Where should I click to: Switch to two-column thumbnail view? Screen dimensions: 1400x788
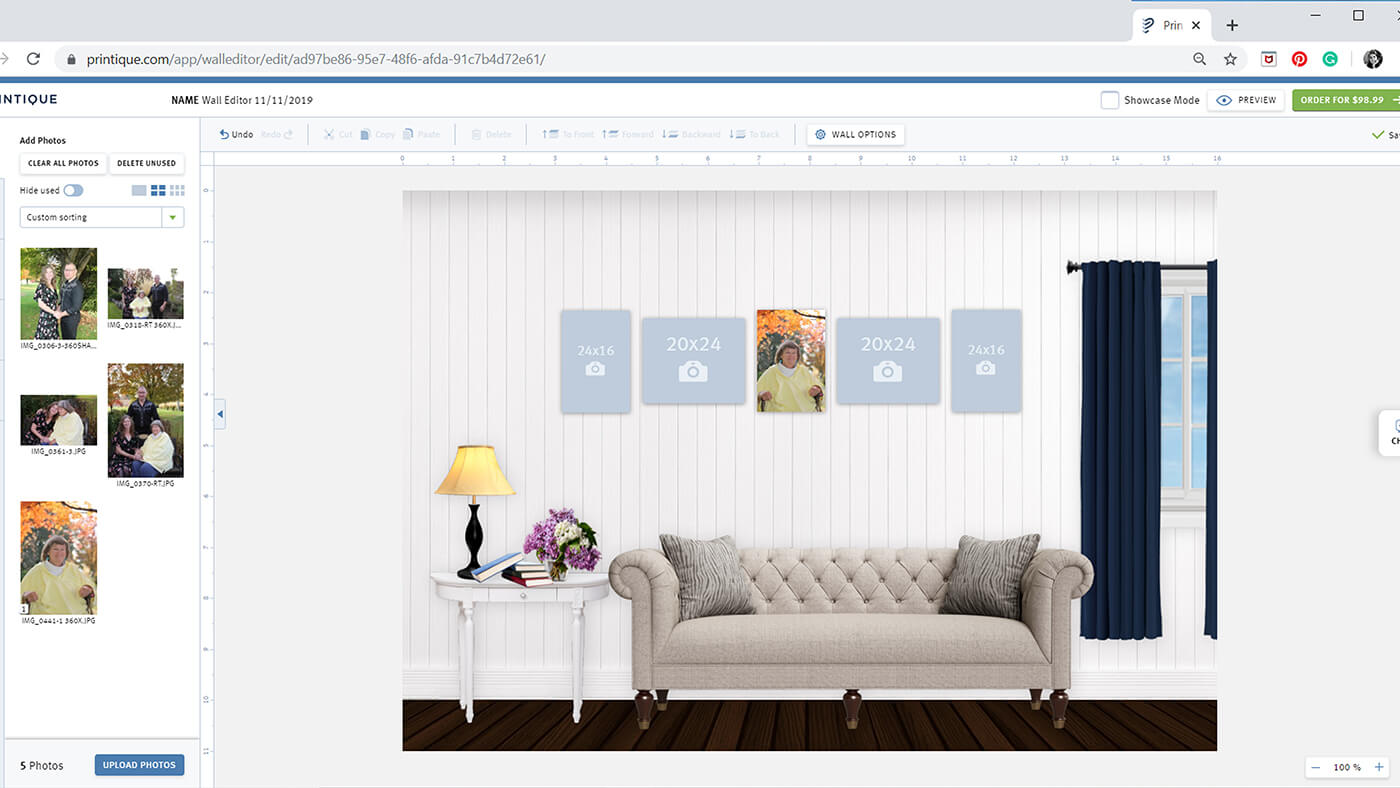158,190
